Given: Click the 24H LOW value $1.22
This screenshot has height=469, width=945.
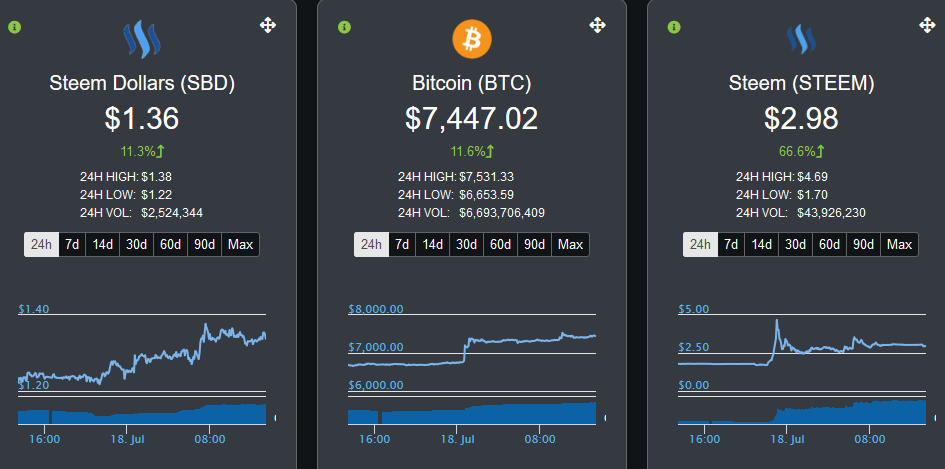Looking at the screenshot, I should pos(157,195).
